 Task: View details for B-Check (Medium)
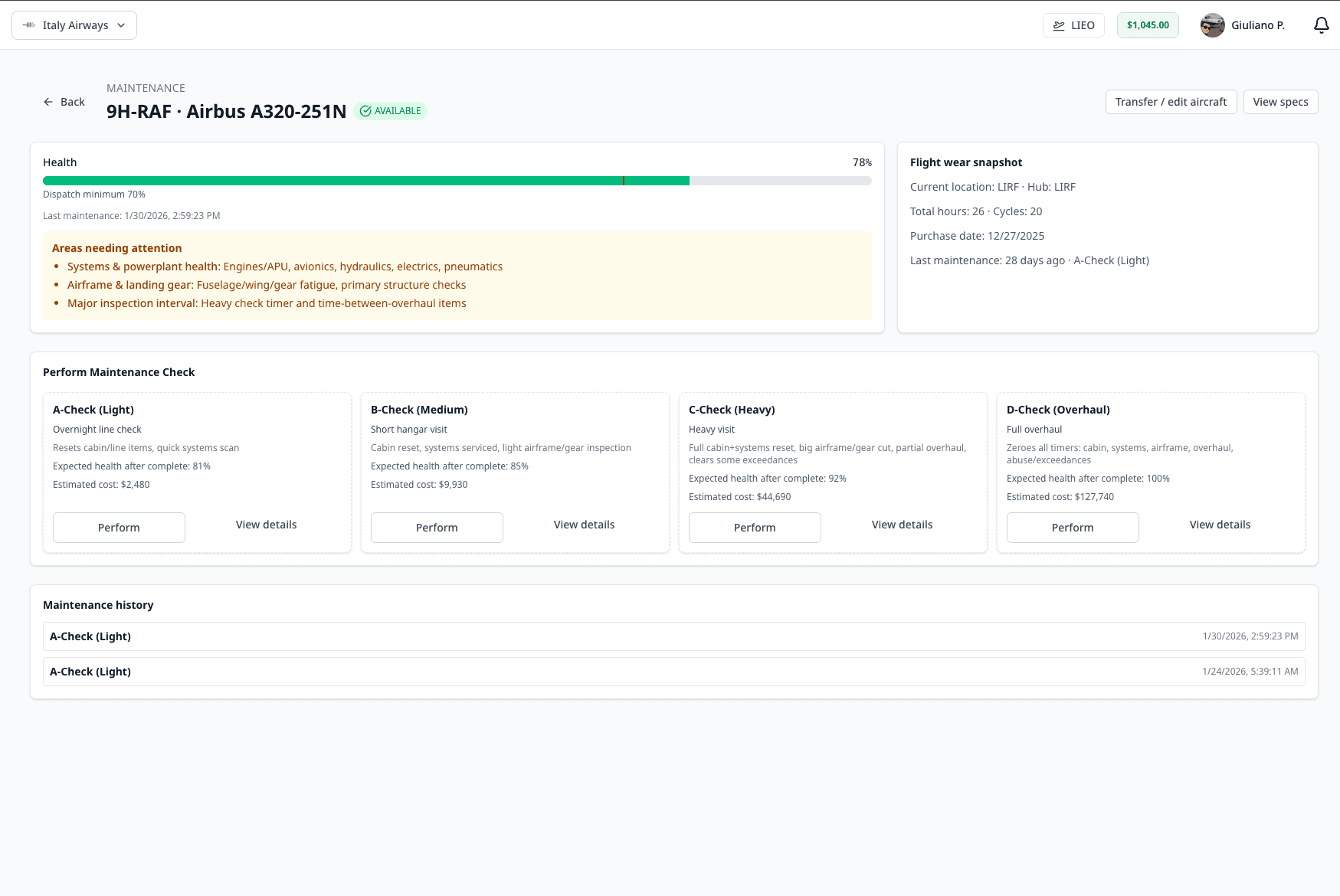pos(584,525)
